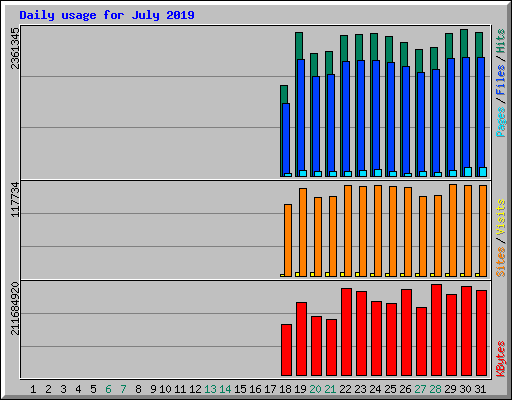Click day label 30 on x-axis
This screenshot has height=400, width=512.
pyautogui.click(x=465, y=389)
